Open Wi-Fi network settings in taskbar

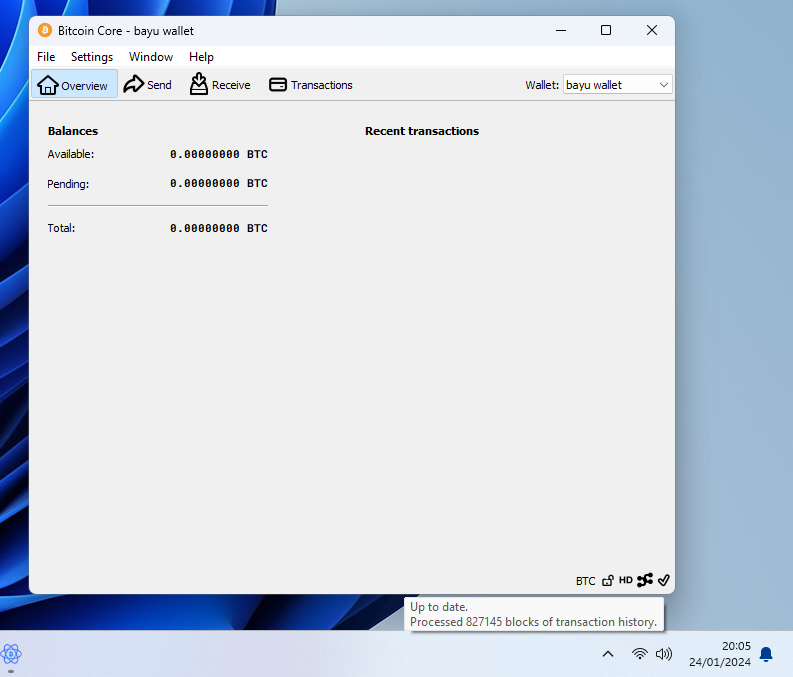click(x=640, y=654)
